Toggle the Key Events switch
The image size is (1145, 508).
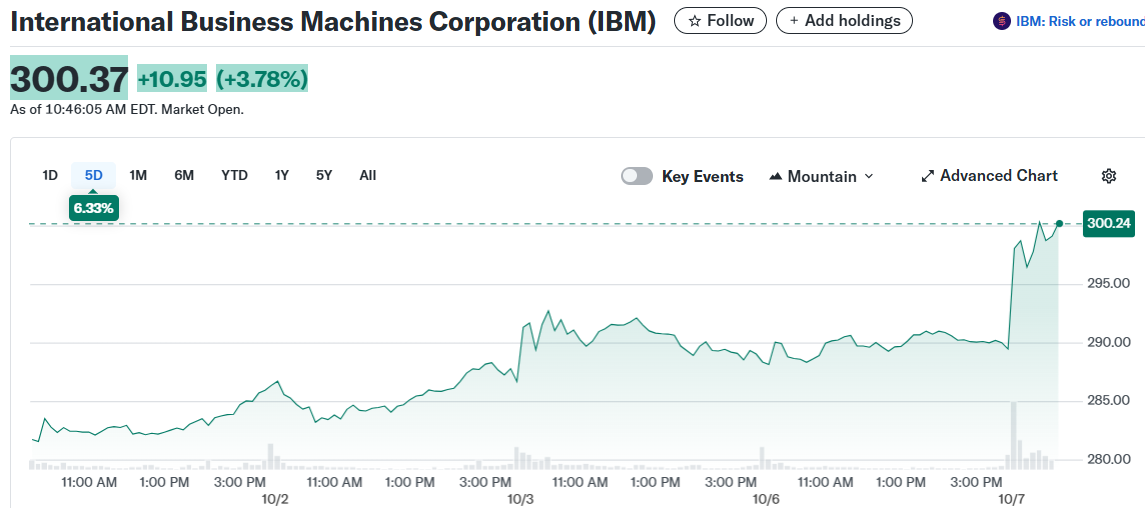(x=637, y=176)
